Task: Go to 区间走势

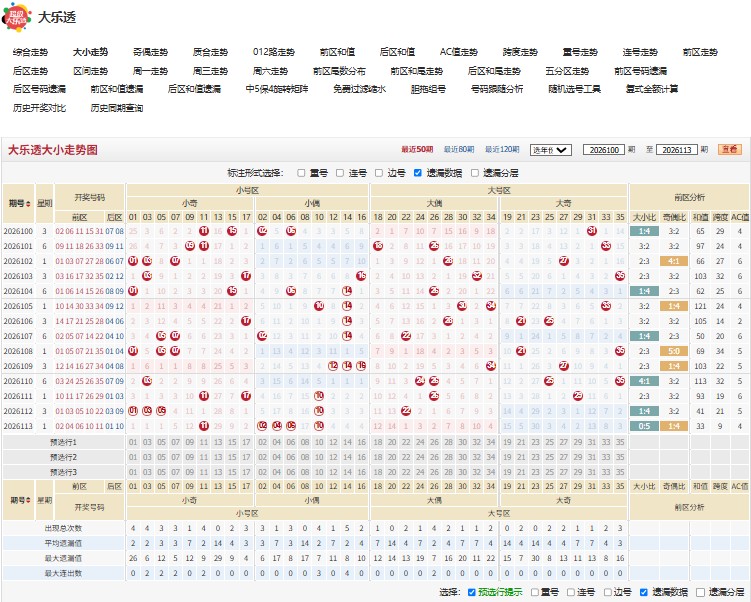Action: click(91, 71)
